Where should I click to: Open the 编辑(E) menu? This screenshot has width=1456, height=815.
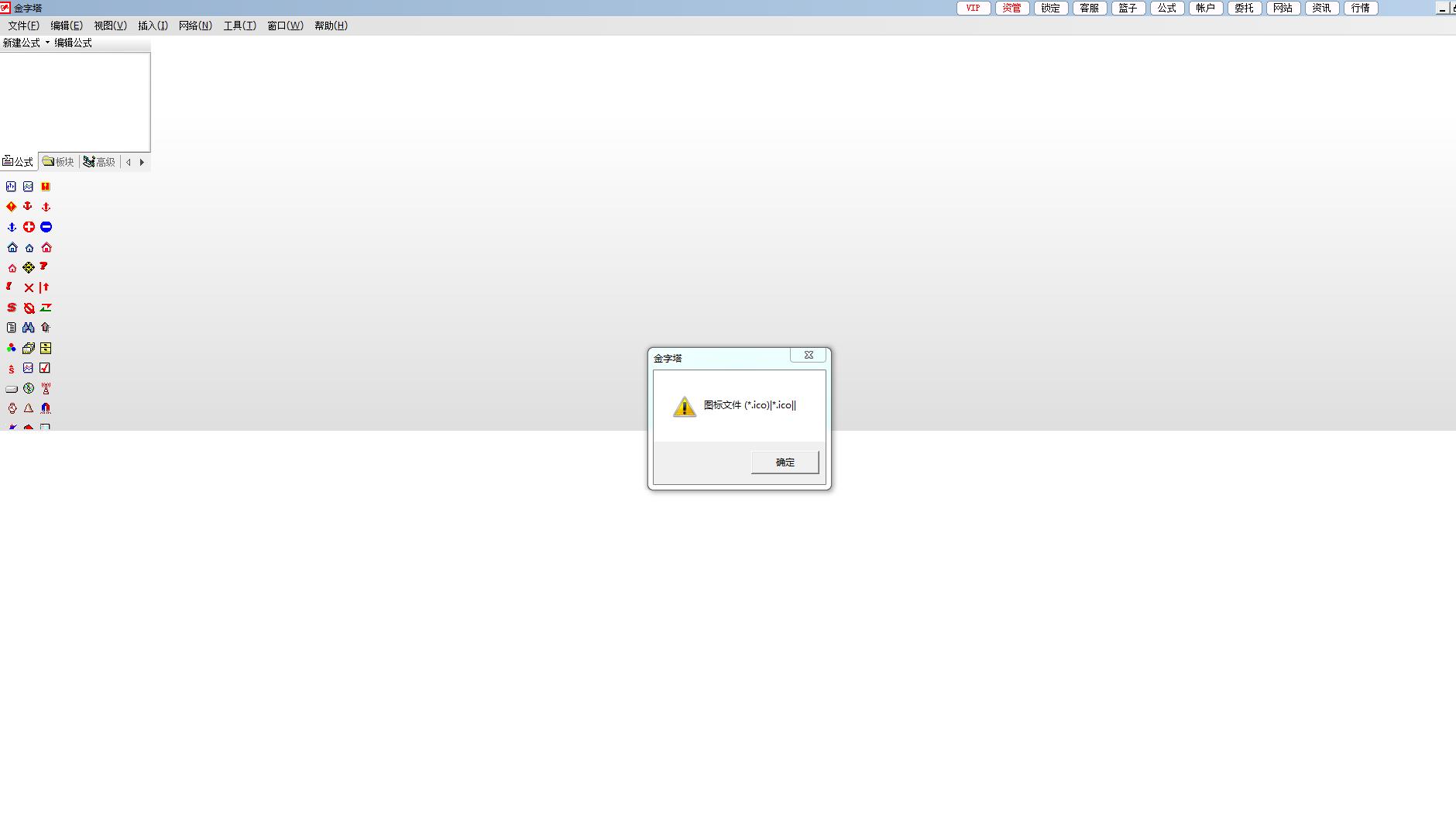pos(67,26)
